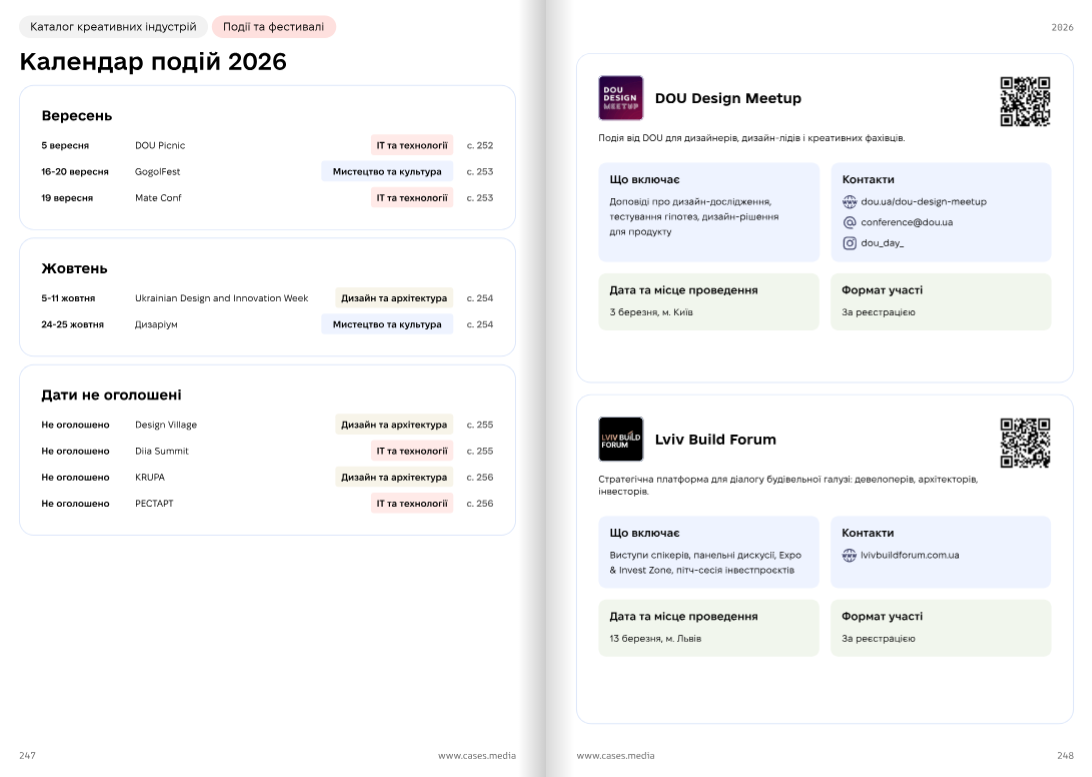
Task: Click the QR code for Lviv Build Forum
Action: 1025,443
